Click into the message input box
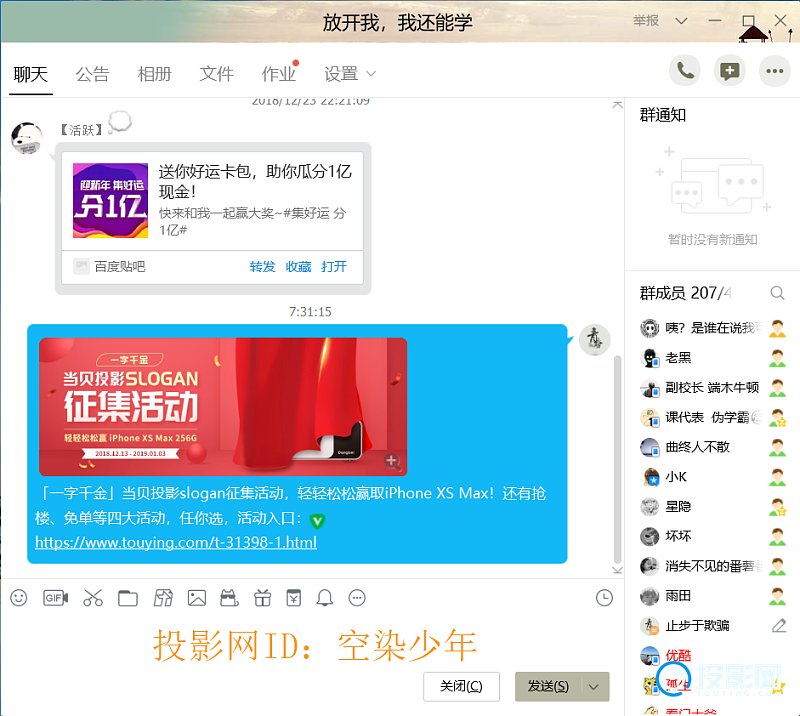800x716 pixels. pyautogui.click(x=311, y=646)
